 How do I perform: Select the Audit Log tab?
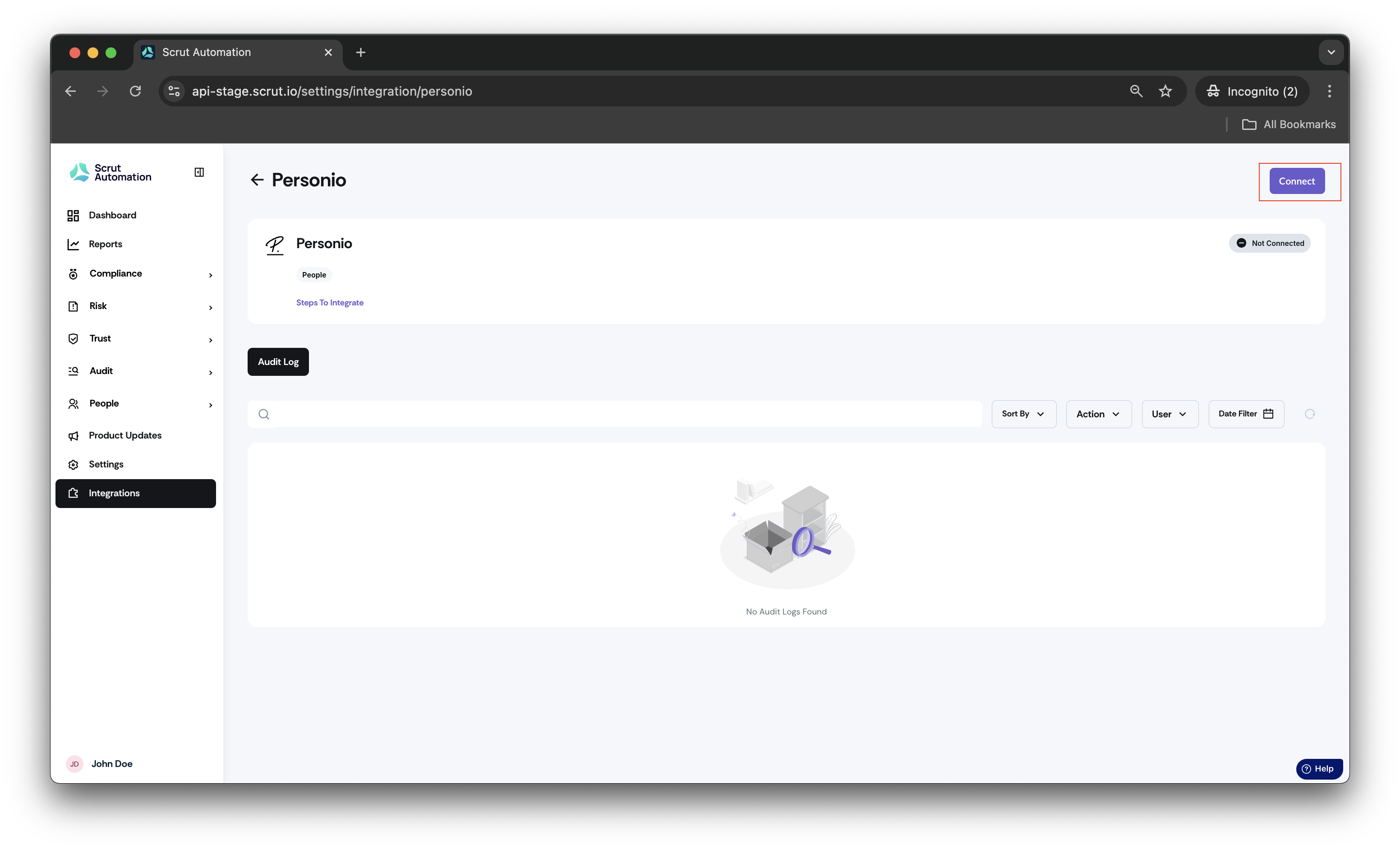[x=278, y=362]
